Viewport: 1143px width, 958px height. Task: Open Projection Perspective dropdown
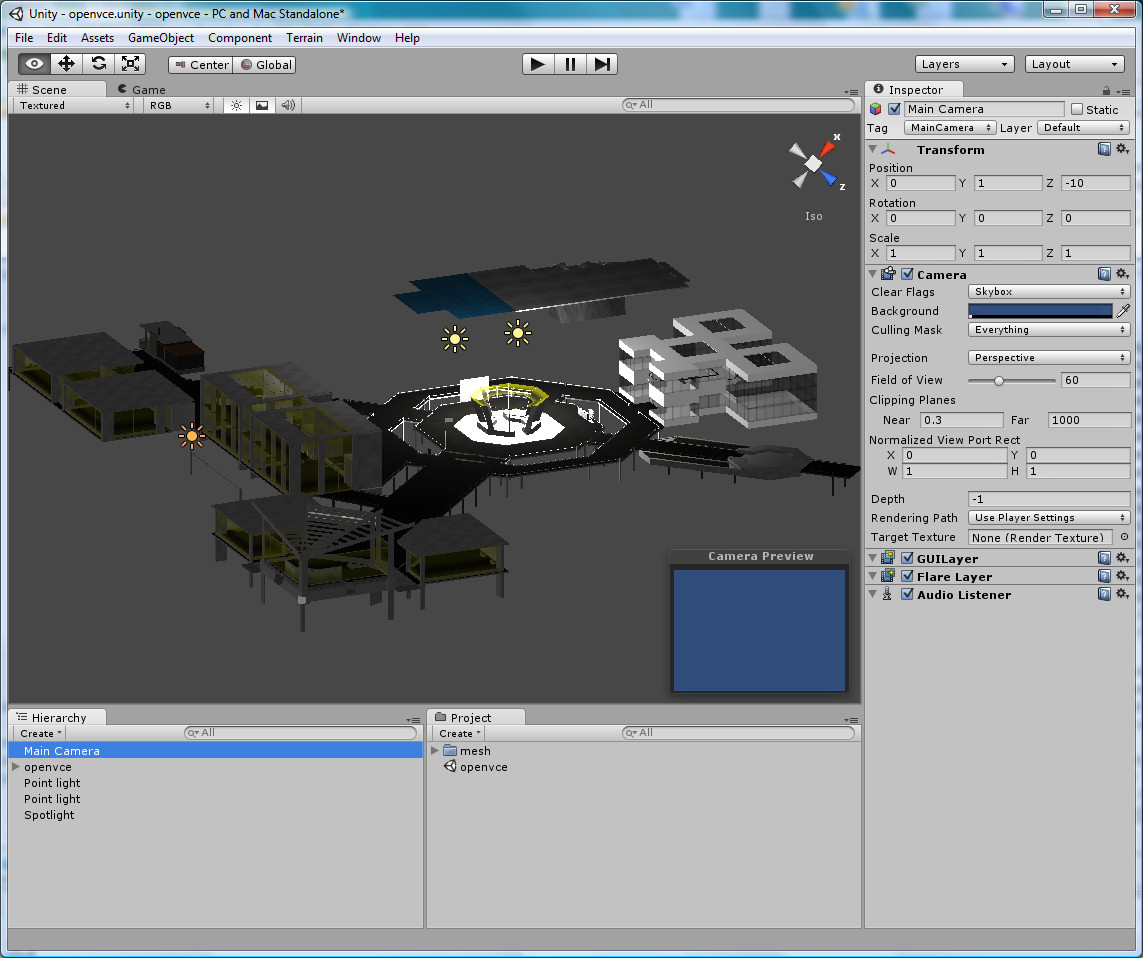pyautogui.click(x=1049, y=357)
